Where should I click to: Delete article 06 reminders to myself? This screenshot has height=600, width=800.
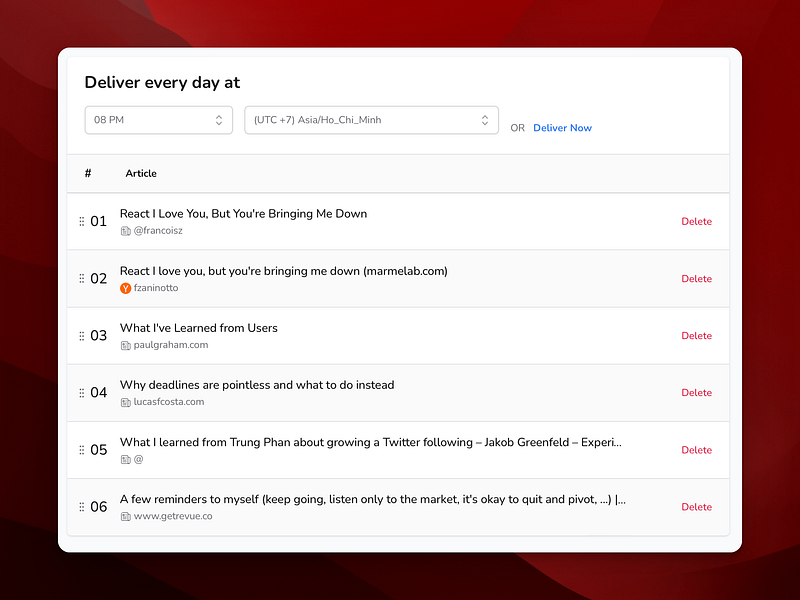click(696, 507)
